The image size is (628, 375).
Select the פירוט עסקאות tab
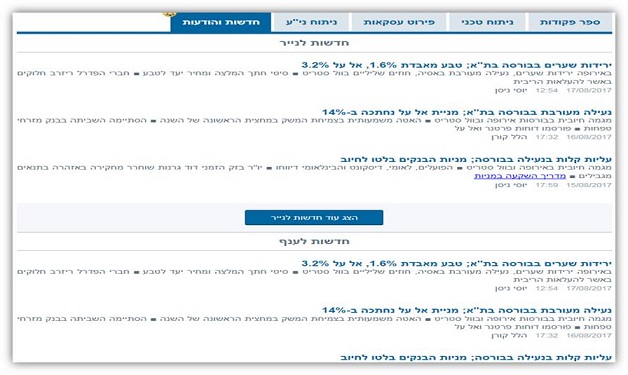click(399, 22)
